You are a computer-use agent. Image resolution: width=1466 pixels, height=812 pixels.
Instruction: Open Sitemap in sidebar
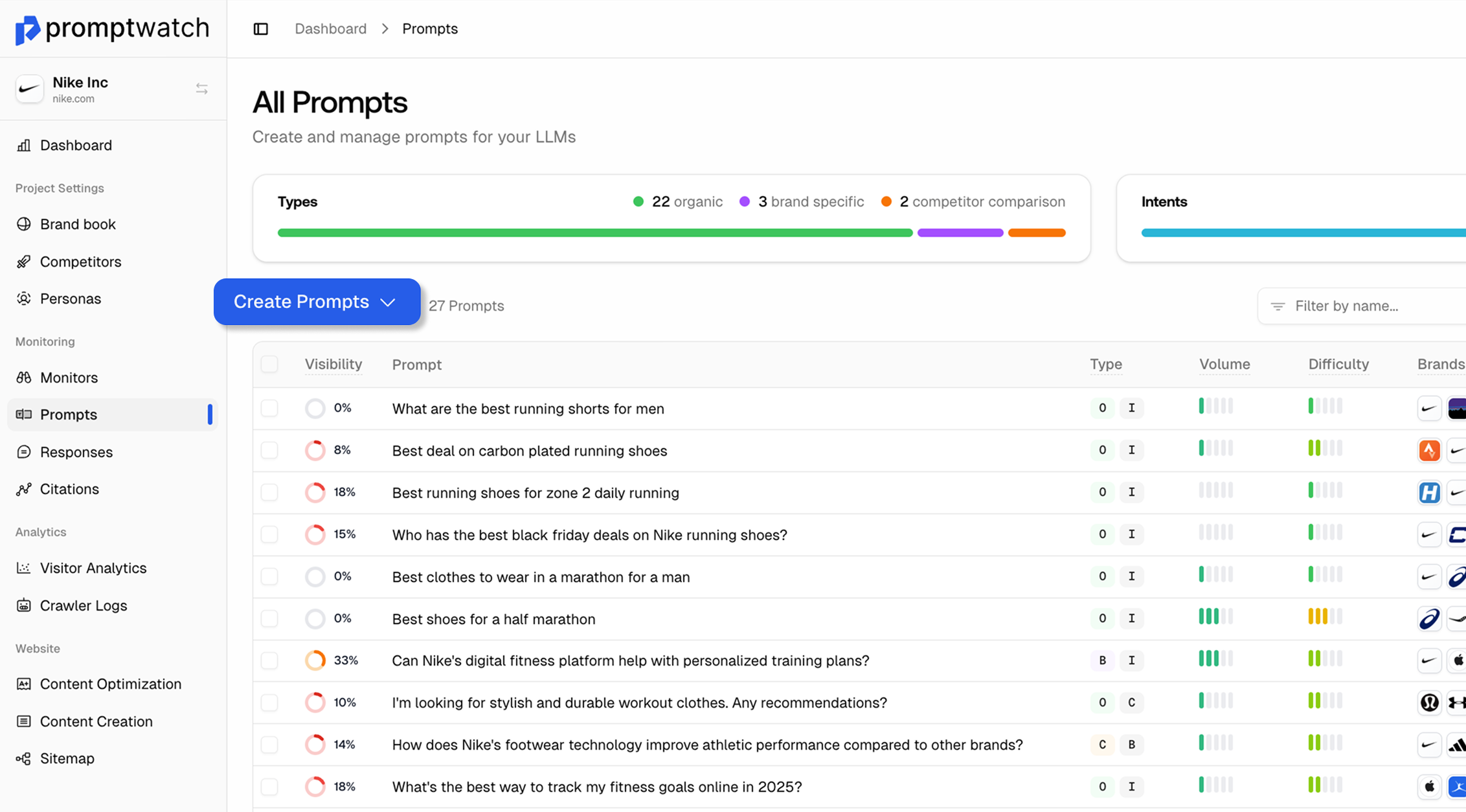[67, 758]
